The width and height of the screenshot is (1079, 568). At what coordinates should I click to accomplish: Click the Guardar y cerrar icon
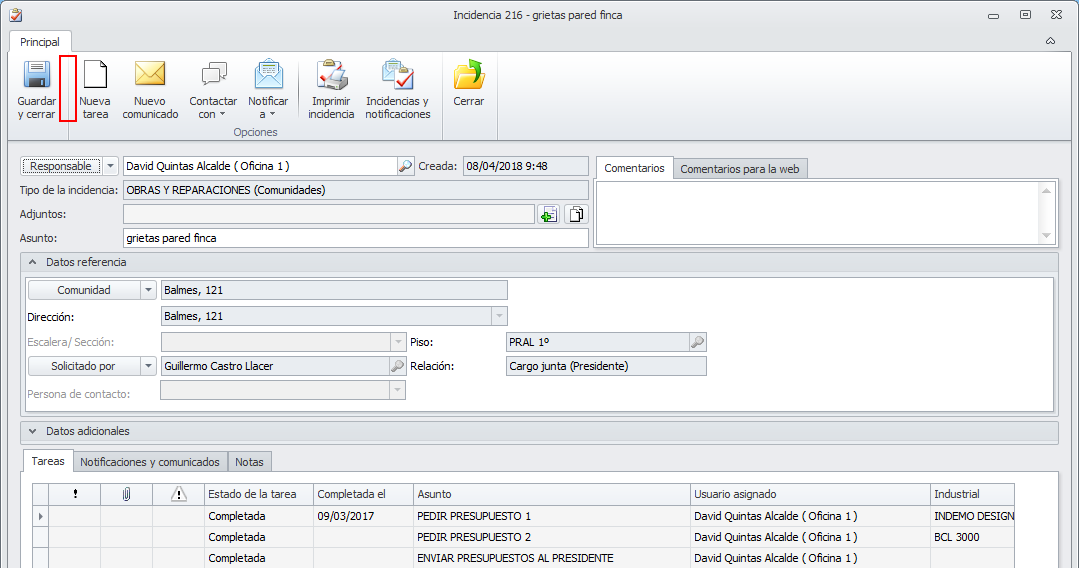click(x=37, y=76)
